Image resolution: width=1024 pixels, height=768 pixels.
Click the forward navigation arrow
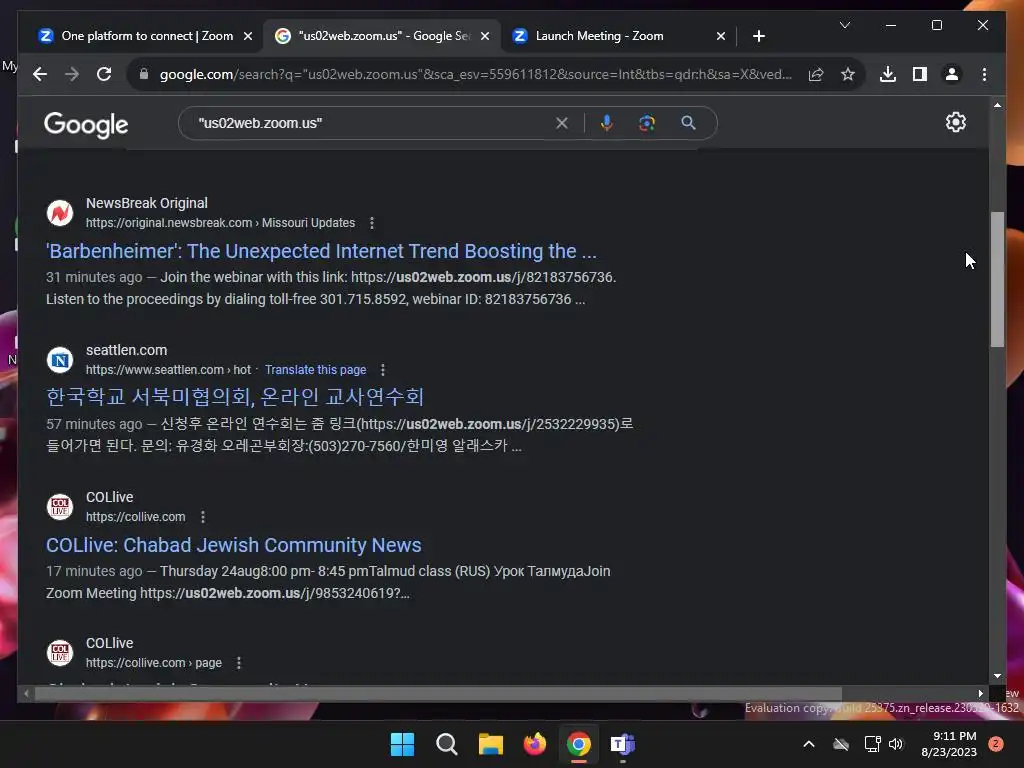72,74
